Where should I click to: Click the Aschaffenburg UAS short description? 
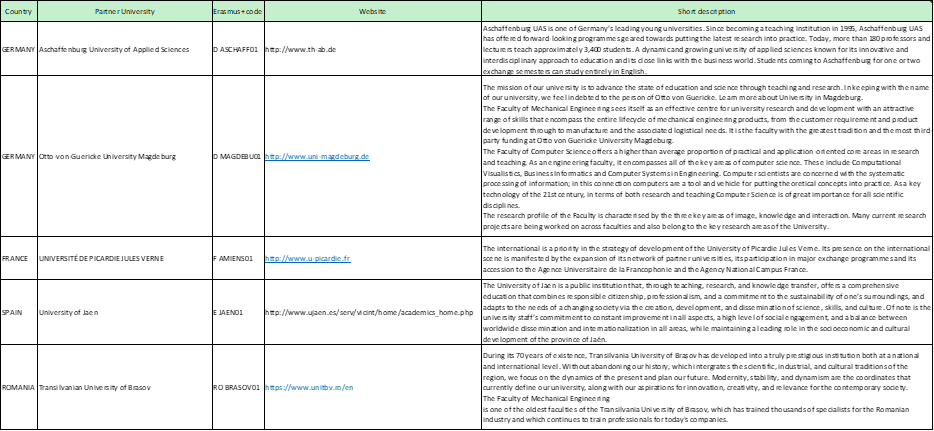[706, 49]
